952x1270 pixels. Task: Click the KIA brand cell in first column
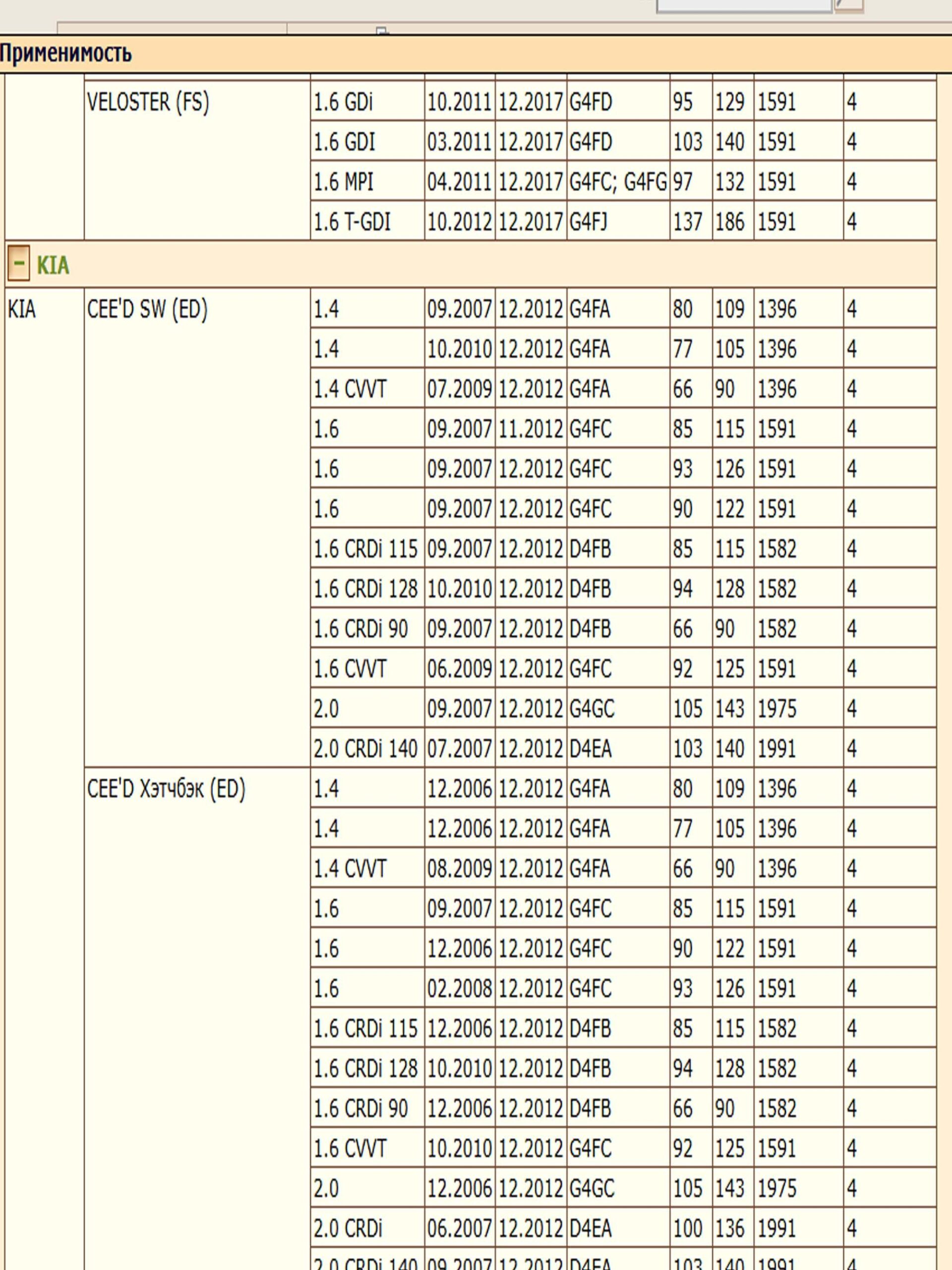click(22, 310)
